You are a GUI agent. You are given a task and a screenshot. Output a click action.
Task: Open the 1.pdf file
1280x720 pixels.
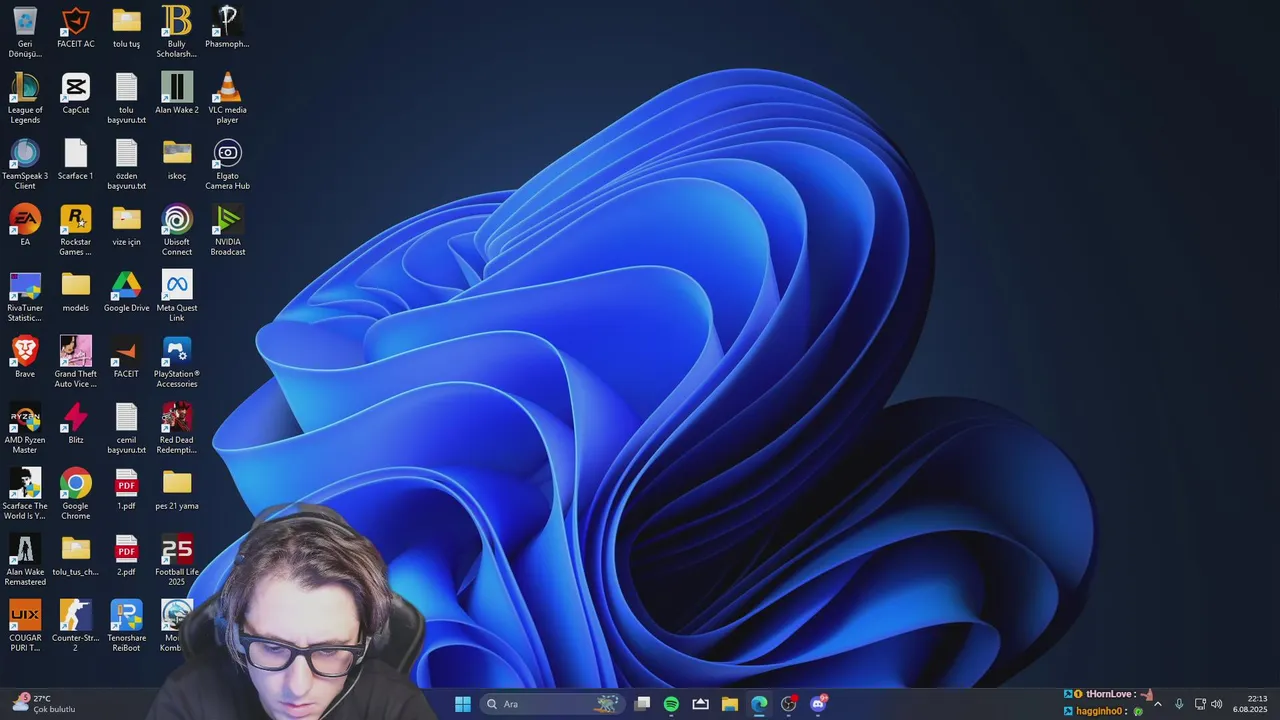click(126, 490)
